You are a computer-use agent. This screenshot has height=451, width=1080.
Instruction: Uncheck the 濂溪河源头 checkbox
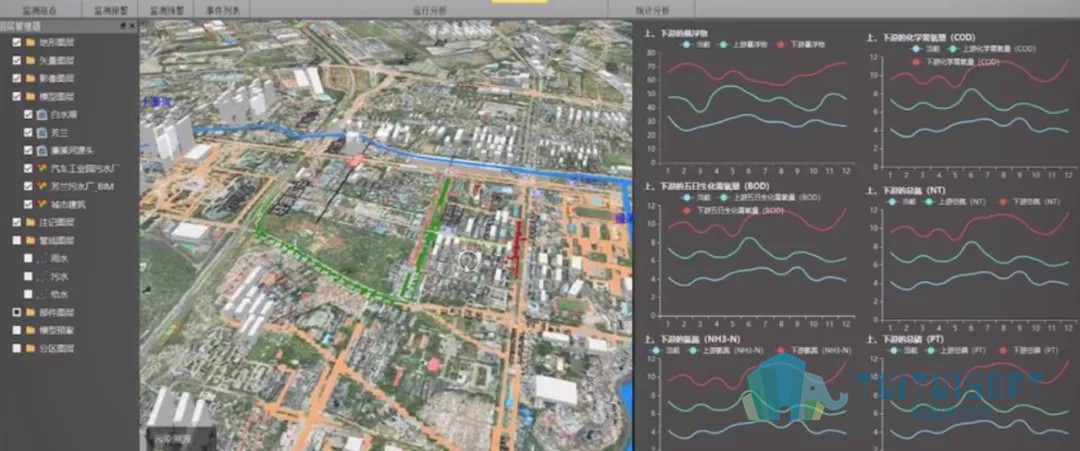tap(28, 150)
